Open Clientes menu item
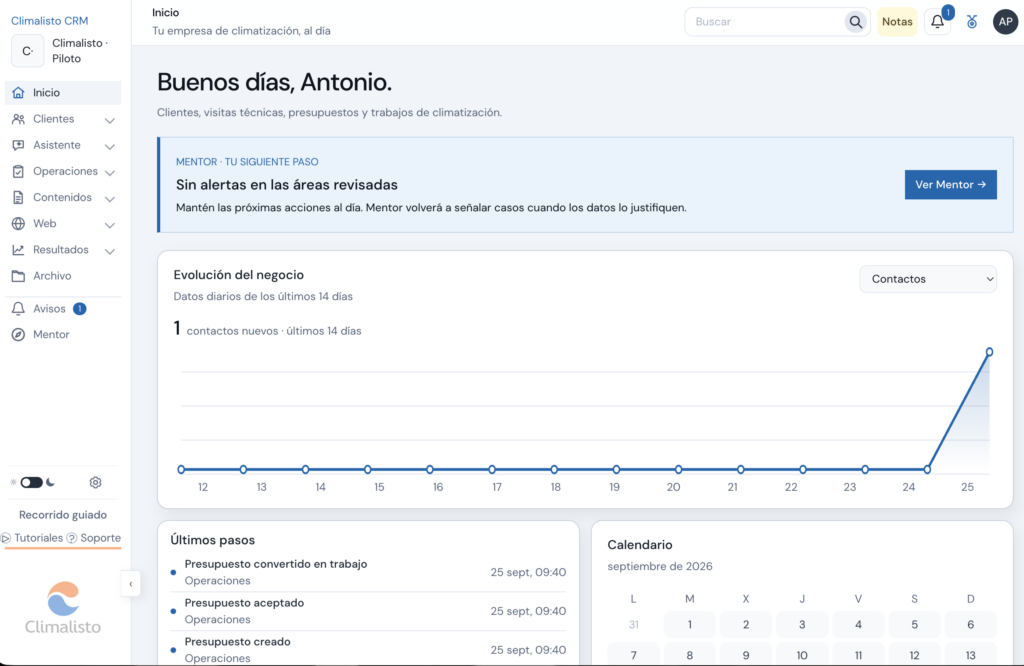The height and width of the screenshot is (666, 1024). click(63, 119)
